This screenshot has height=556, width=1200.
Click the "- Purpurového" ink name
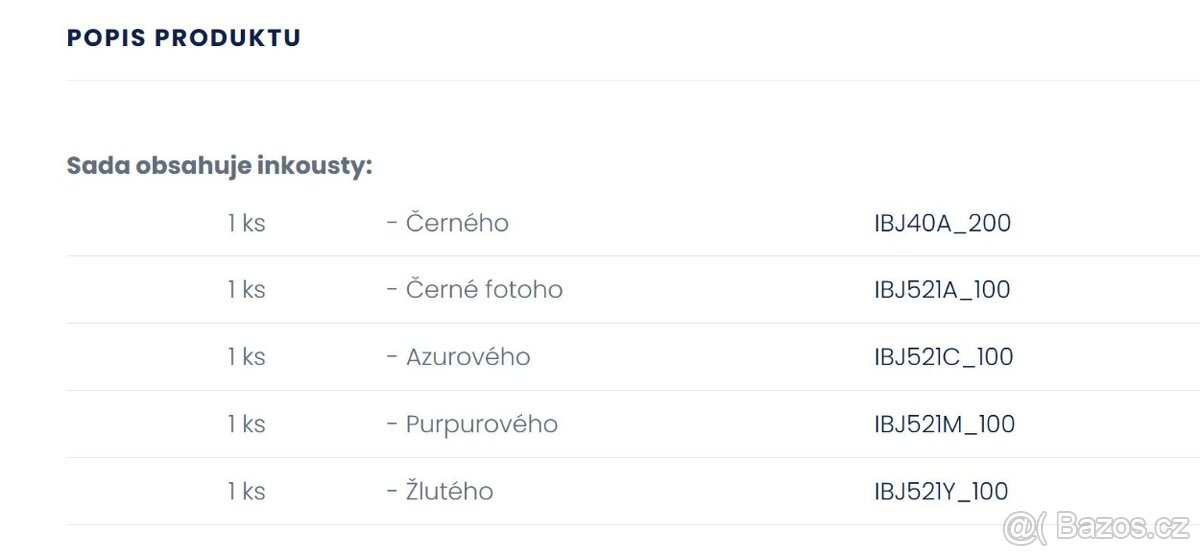(472, 424)
